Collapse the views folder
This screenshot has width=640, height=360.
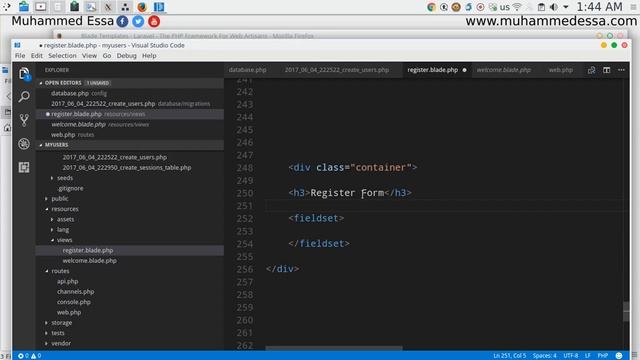pyautogui.click(x=52, y=240)
